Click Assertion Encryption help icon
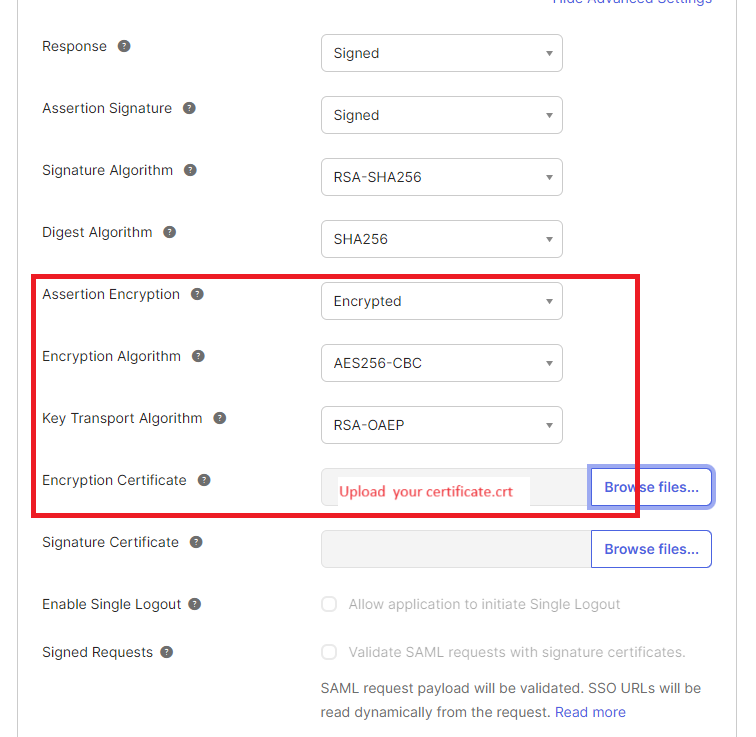Screen dimensions: 756x737 [197, 294]
